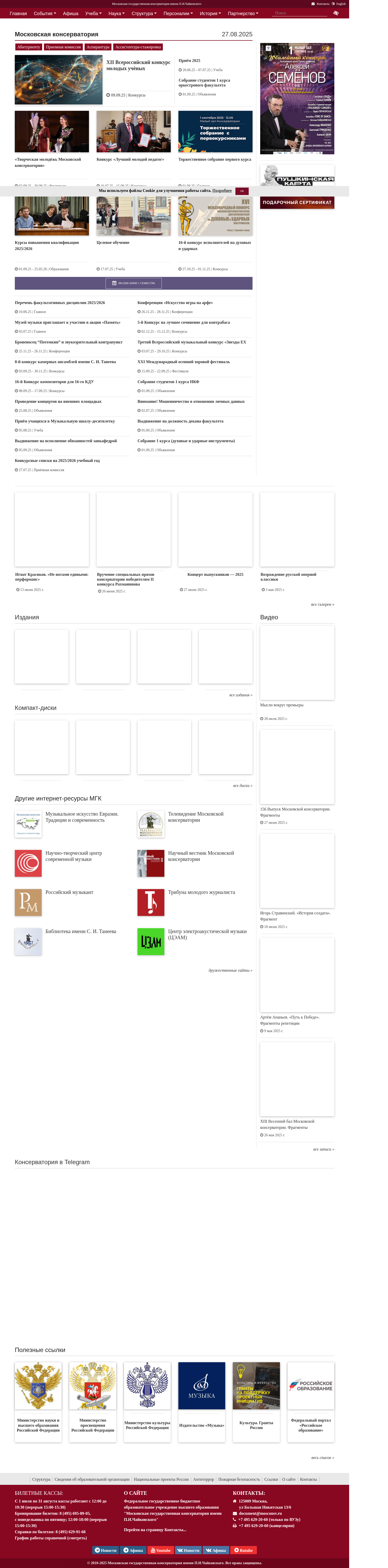Open footer link Пожарная безопасность
388x1568 pixels.
coord(239,1479)
